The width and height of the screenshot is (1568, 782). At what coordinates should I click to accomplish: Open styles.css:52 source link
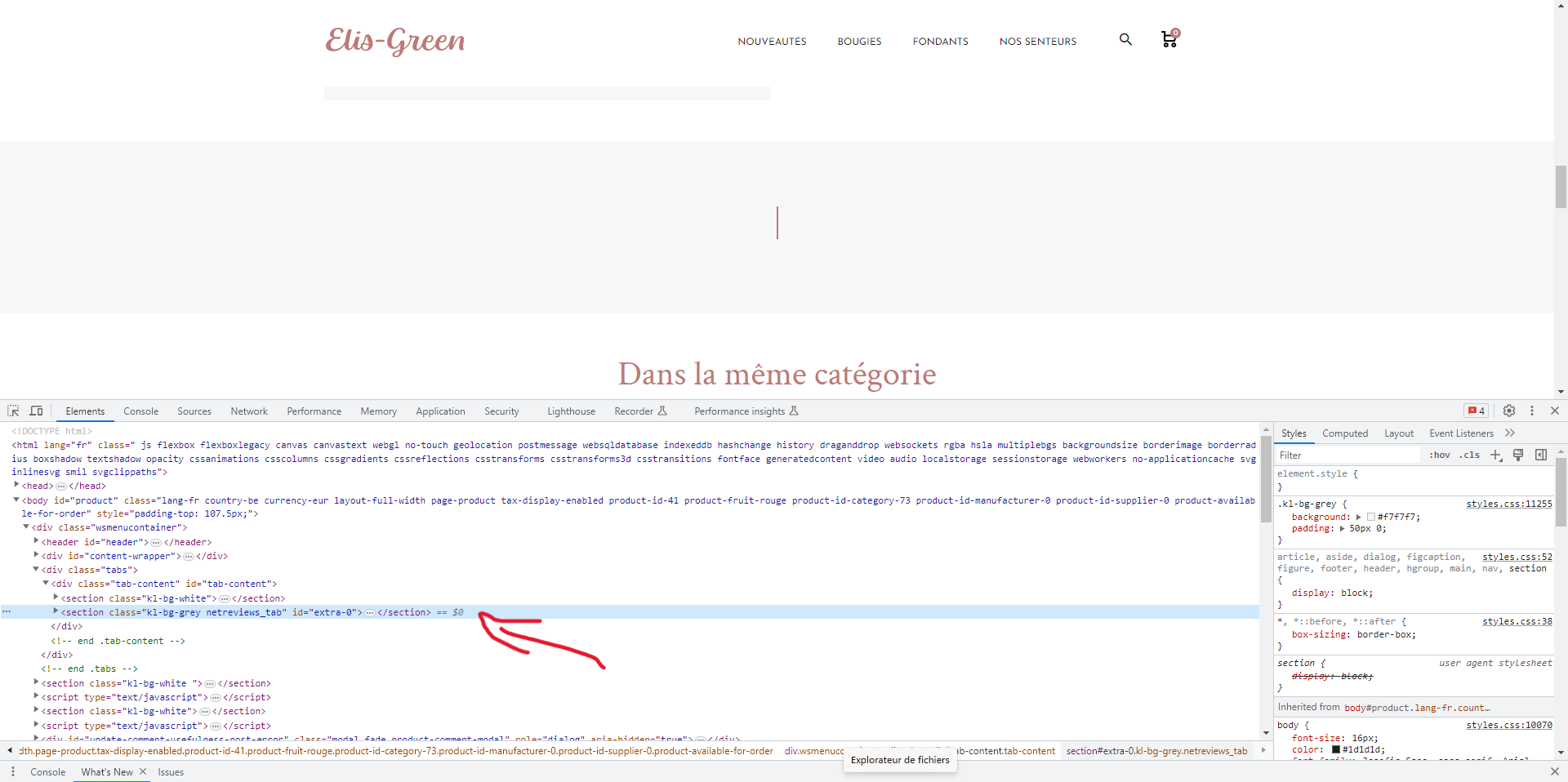[1517, 557]
